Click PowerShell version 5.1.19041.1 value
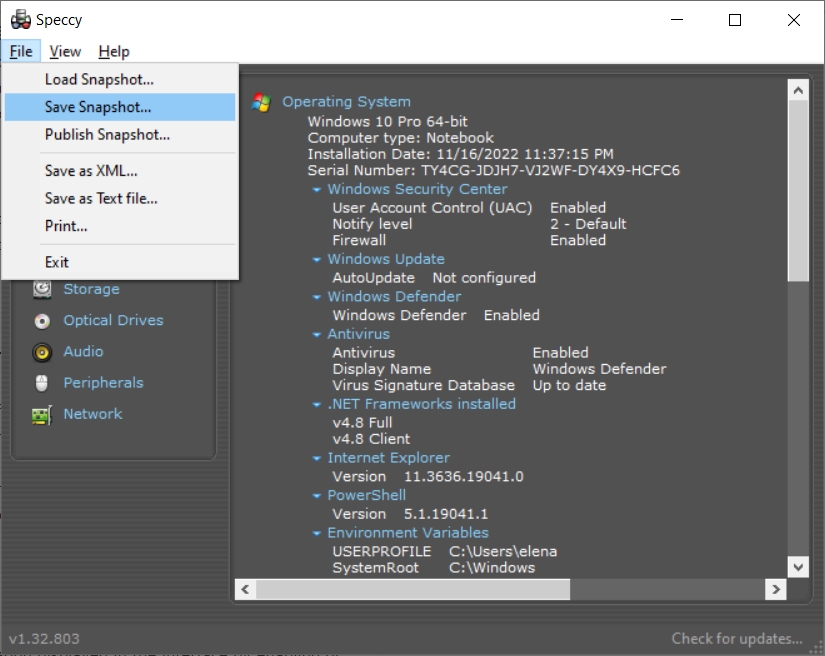825x656 pixels. click(446, 514)
